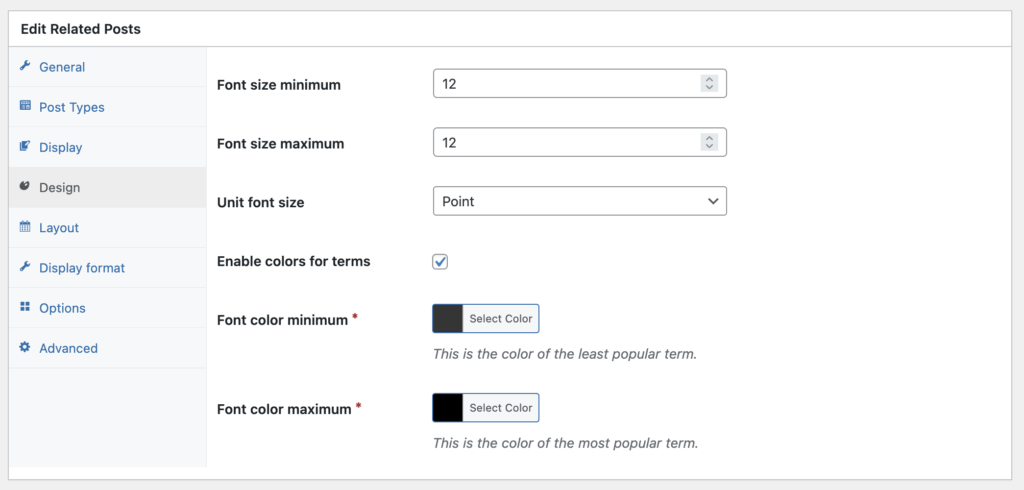Click the gear icon beside Advanced
The image size is (1024, 490).
point(25,348)
